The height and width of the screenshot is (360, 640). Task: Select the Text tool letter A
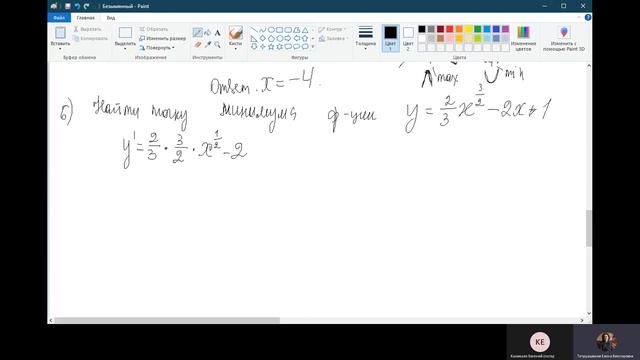[x=217, y=33]
